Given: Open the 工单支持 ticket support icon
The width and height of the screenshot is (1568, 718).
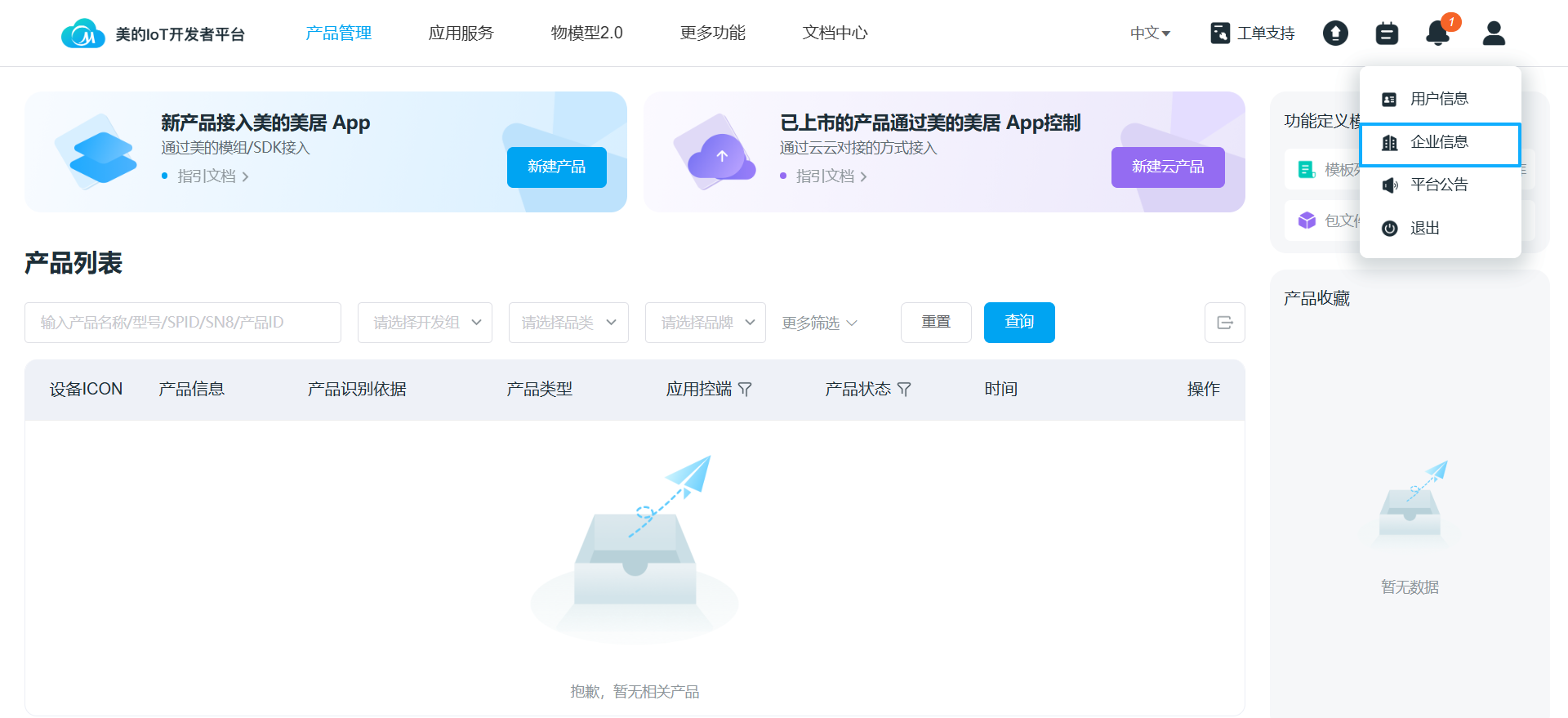Looking at the screenshot, I should [x=1220, y=33].
